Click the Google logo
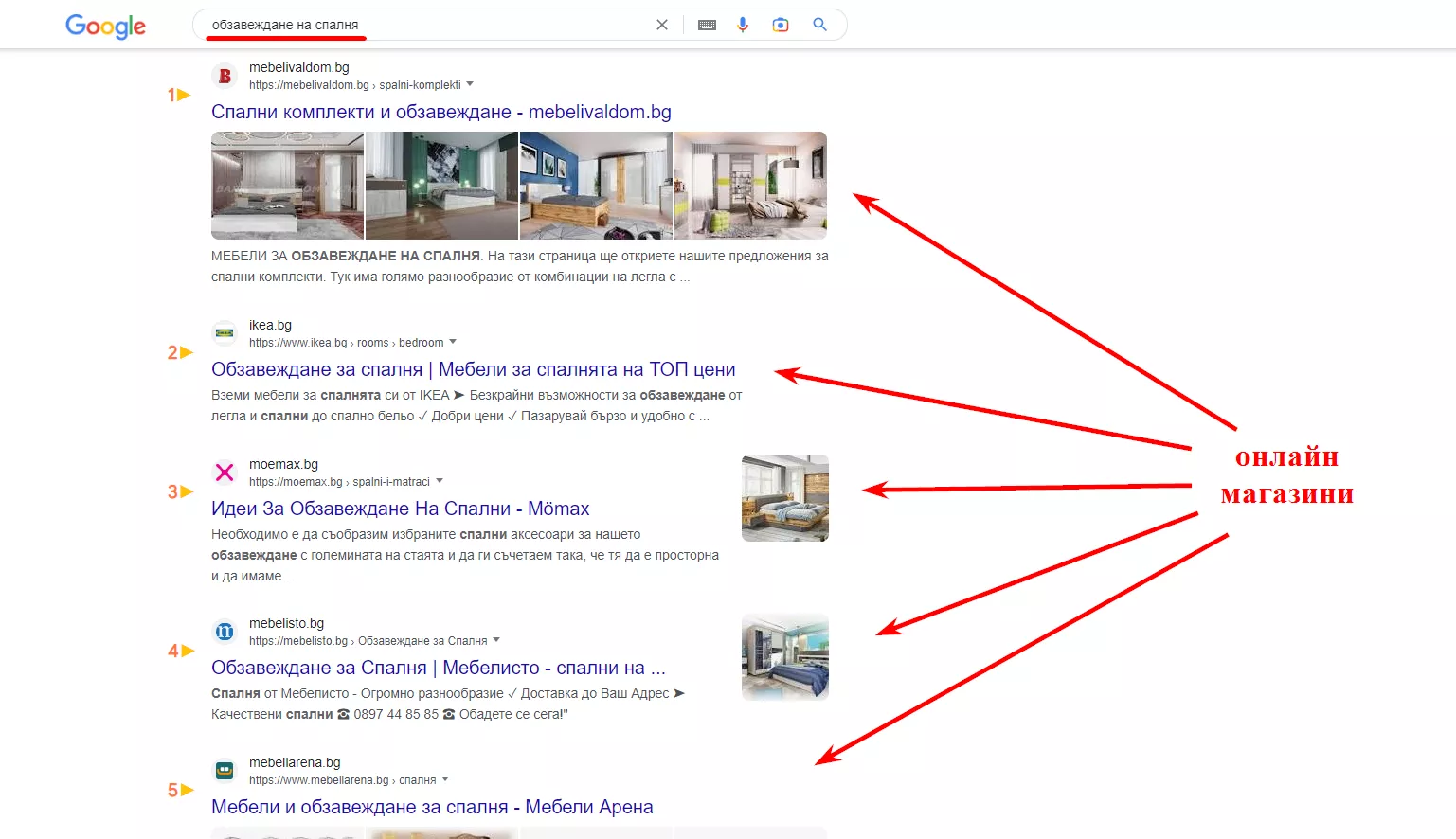The width and height of the screenshot is (1456, 839). coord(105,27)
